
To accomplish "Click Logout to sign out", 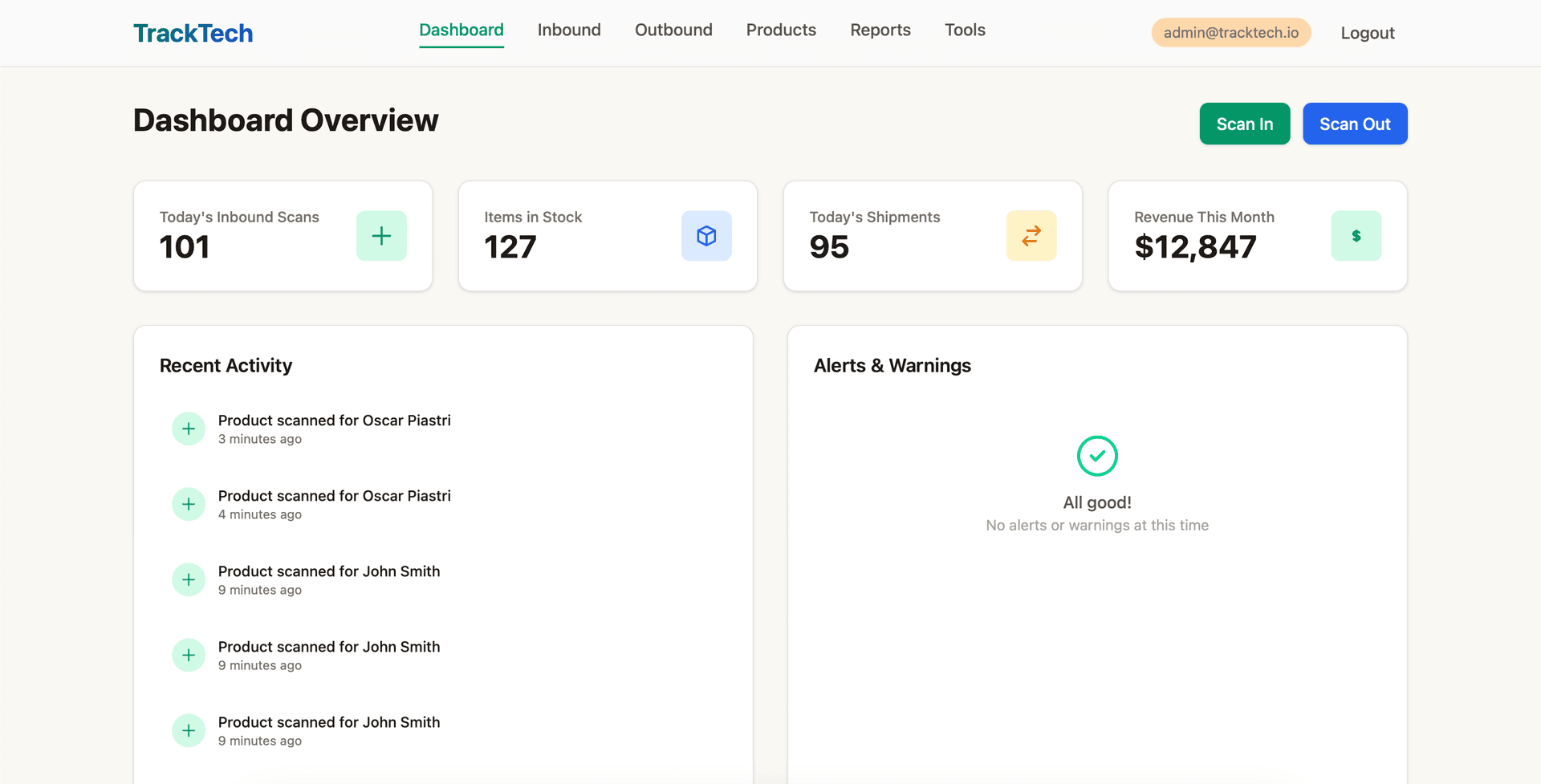I will coord(1367,33).
